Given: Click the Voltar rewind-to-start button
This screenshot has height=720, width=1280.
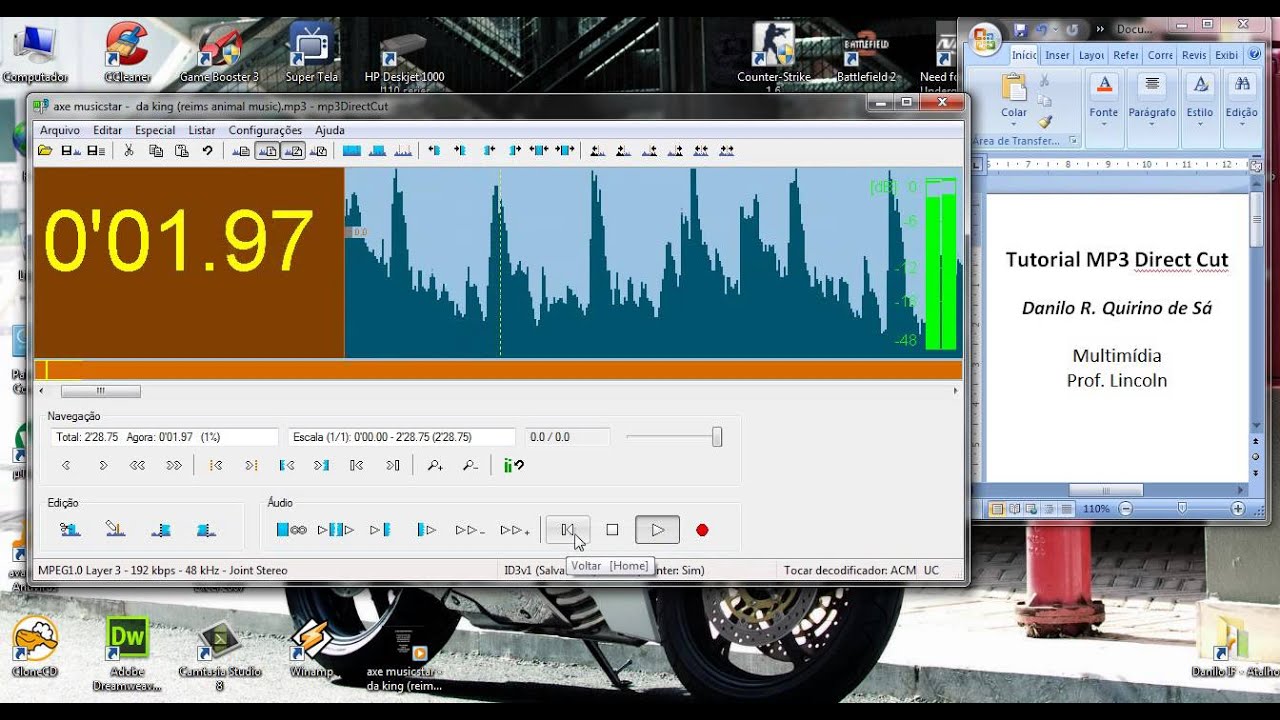Looking at the screenshot, I should pos(567,530).
